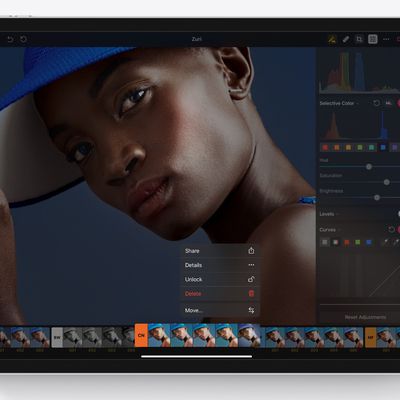
Task: Tap the Zuri title in the top bar
Action: coord(197,39)
